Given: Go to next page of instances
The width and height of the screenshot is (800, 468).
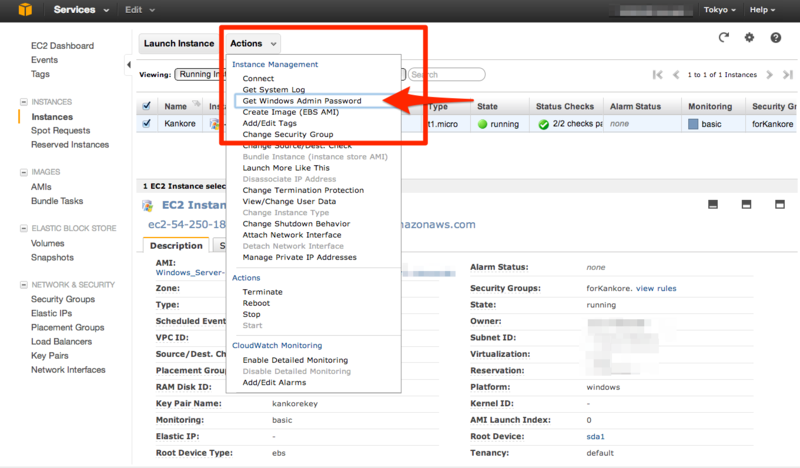Looking at the screenshot, I should click(x=769, y=75).
